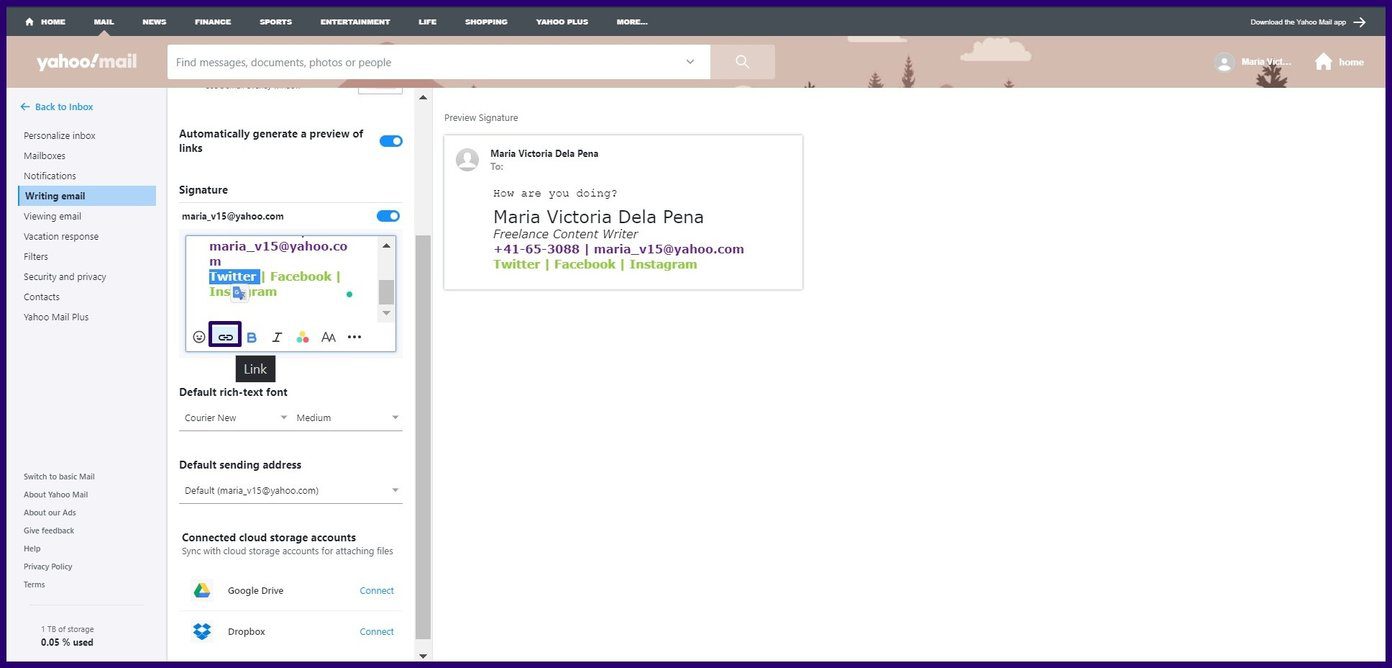1392x668 pixels.
Task: Click the Yahoo Mail logo
Action: pyautogui.click(x=87, y=62)
